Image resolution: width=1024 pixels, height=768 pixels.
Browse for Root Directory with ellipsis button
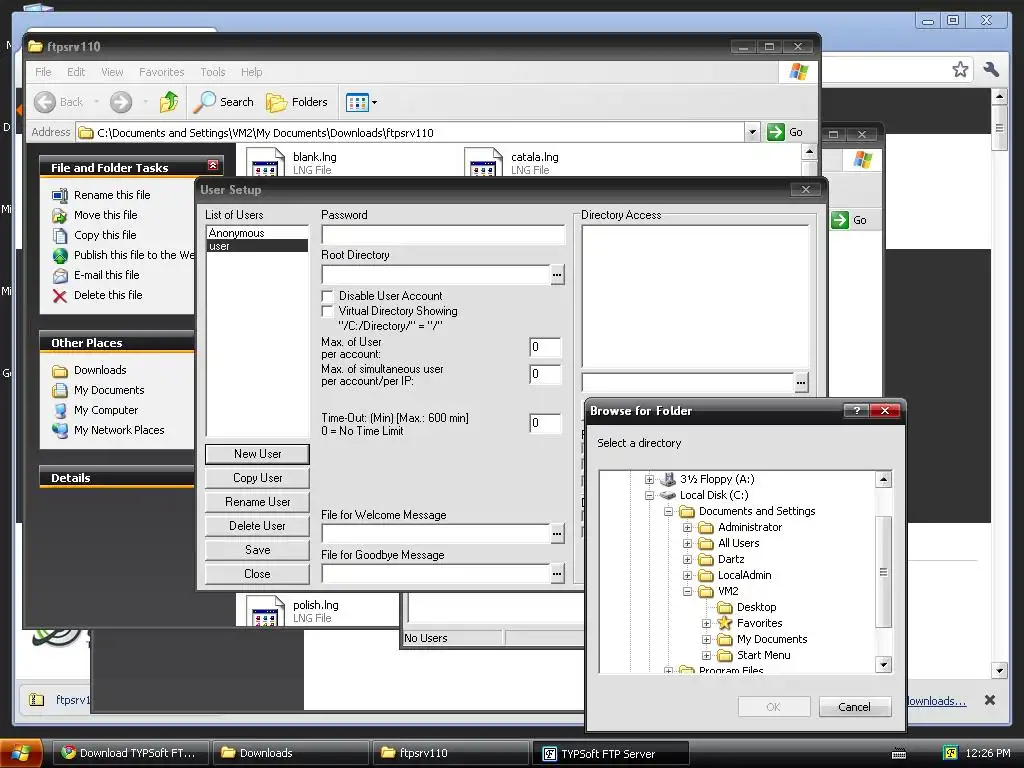tap(556, 275)
